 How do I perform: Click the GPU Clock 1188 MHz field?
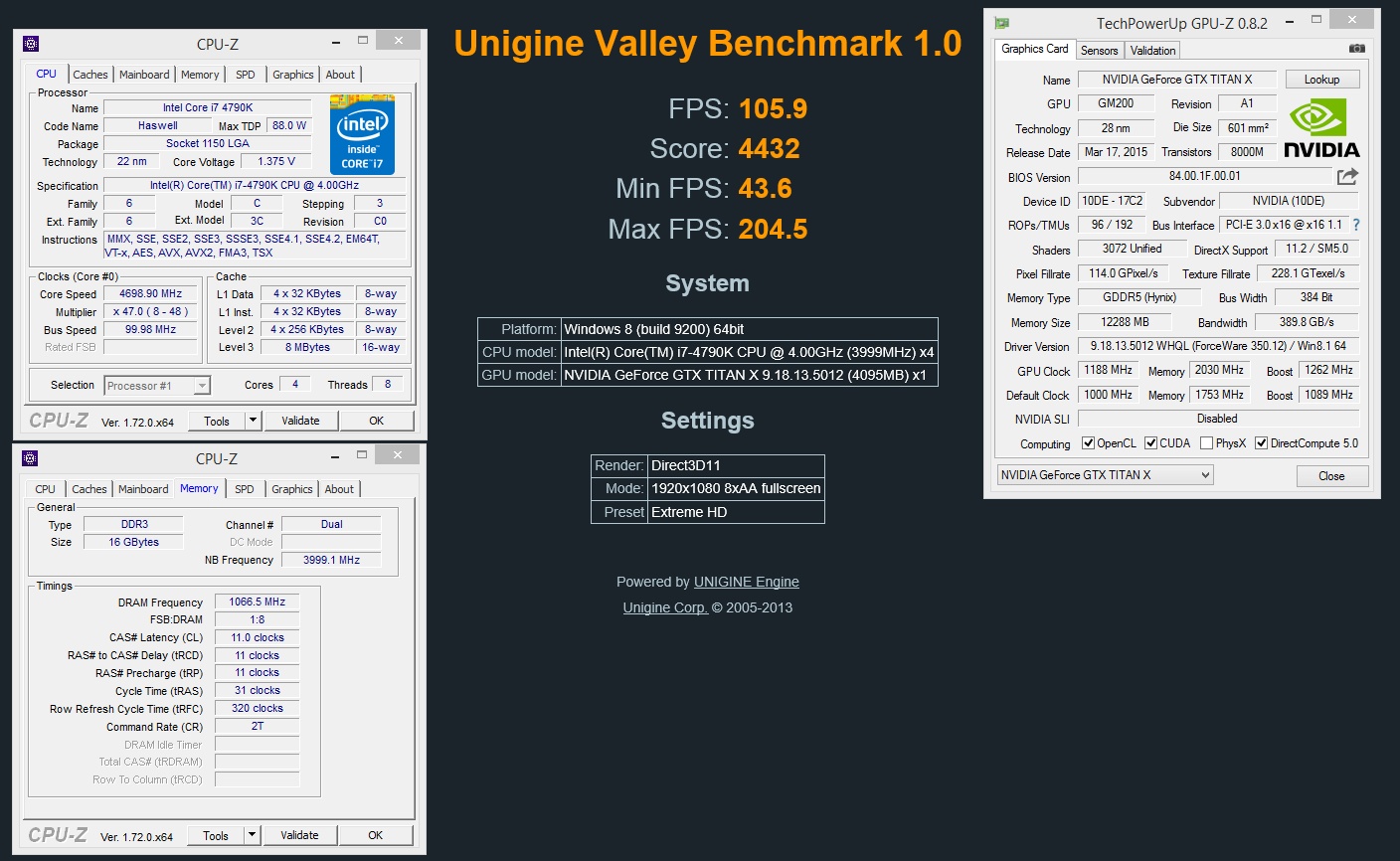click(1109, 370)
